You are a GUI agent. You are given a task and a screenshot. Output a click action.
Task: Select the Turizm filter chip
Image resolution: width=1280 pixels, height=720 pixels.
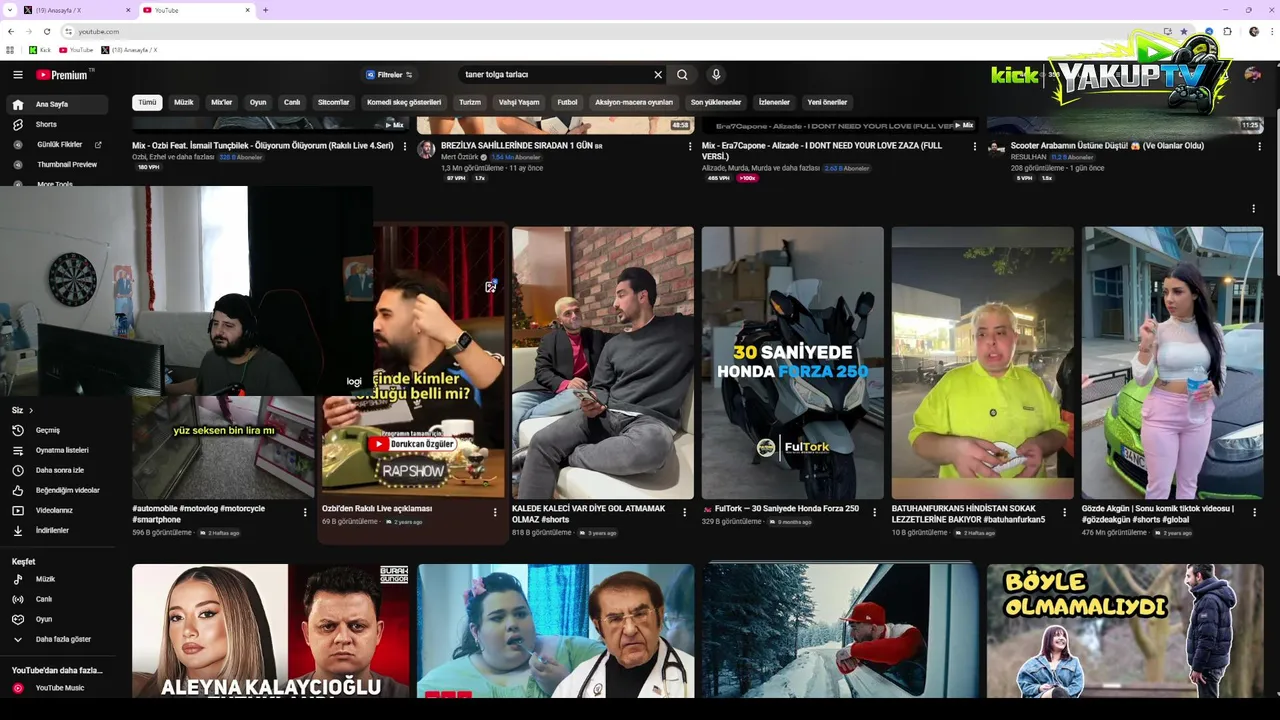tap(470, 102)
